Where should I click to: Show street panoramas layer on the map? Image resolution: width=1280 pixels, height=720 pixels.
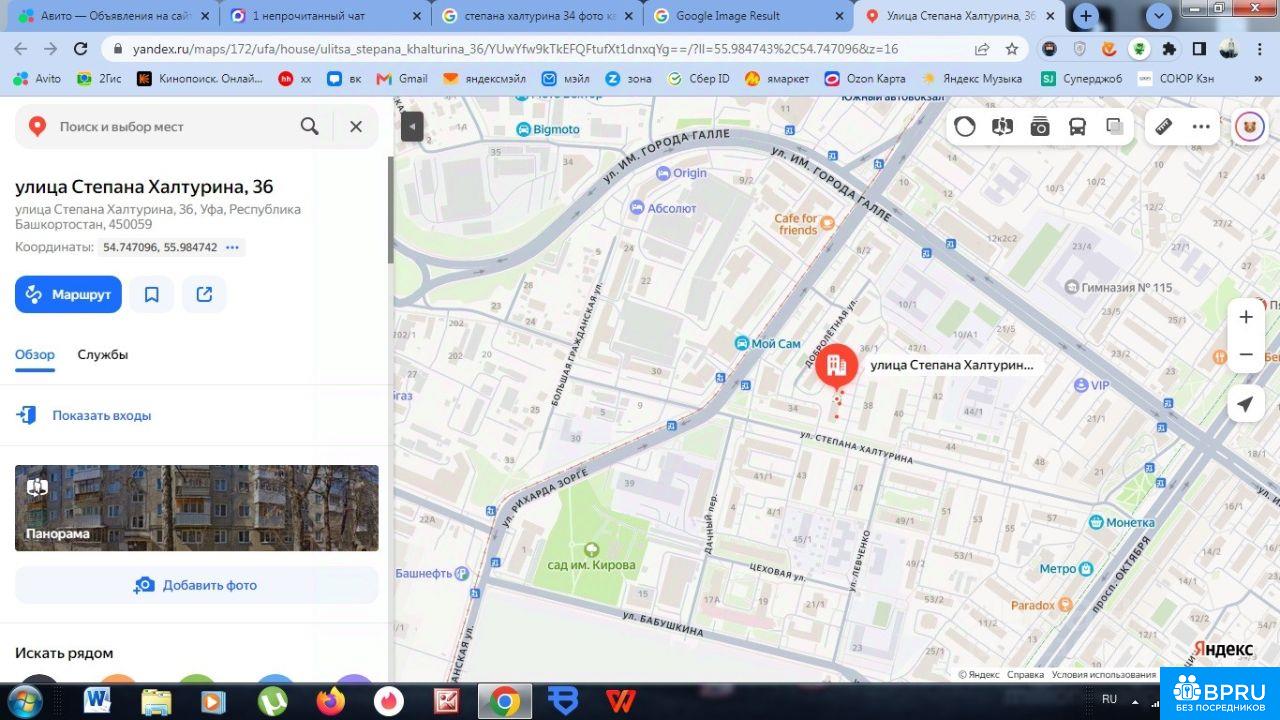(1002, 126)
